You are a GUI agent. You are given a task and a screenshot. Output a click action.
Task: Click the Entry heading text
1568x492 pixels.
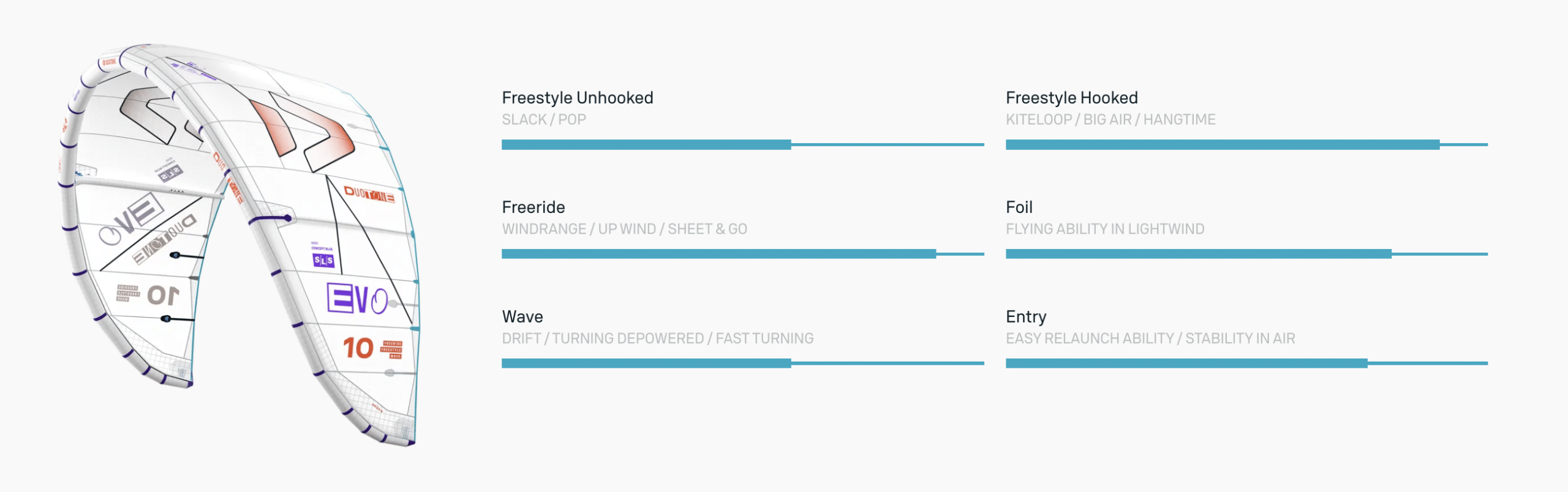click(x=1026, y=317)
